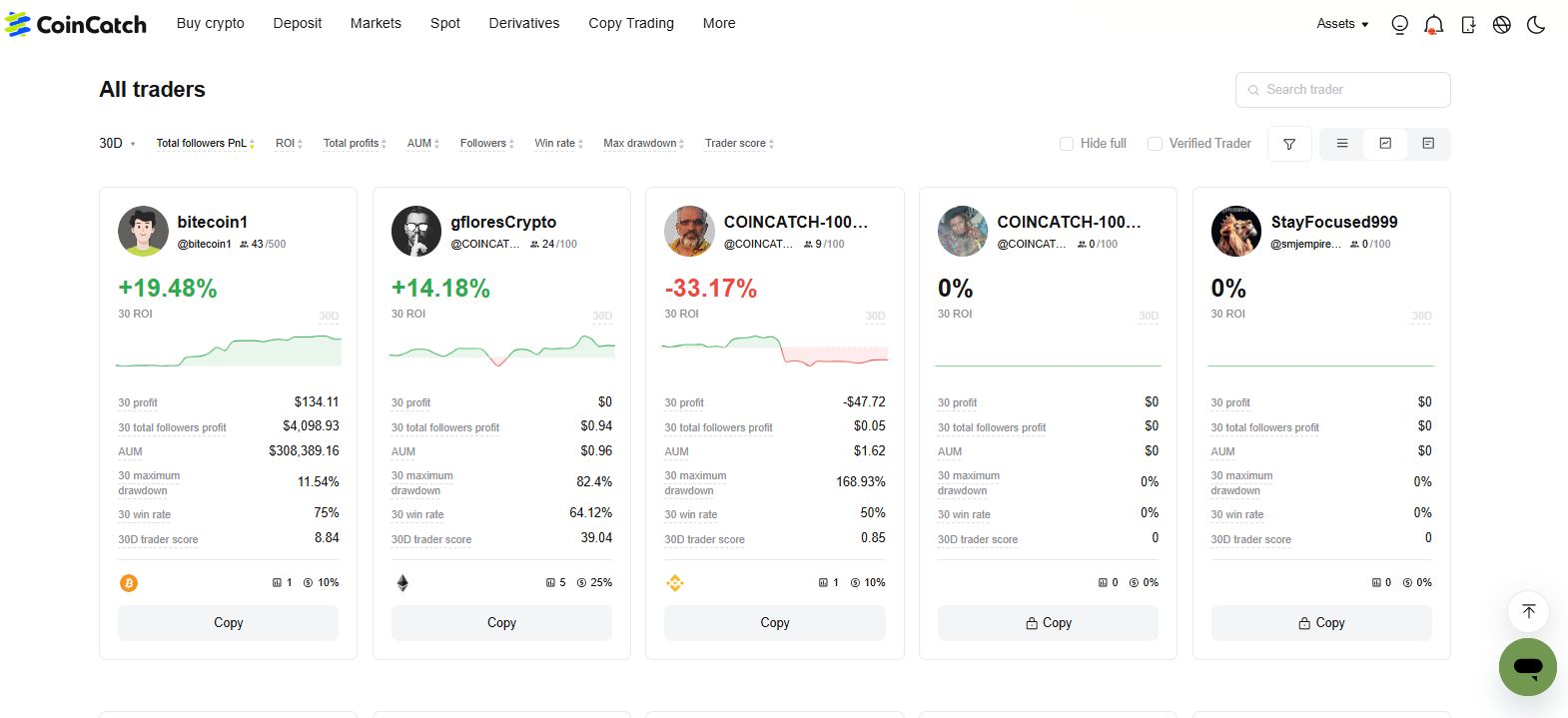Click the profit share icon beside bitecoin1's 10%
The image size is (1568, 718).
pyautogui.click(x=309, y=583)
